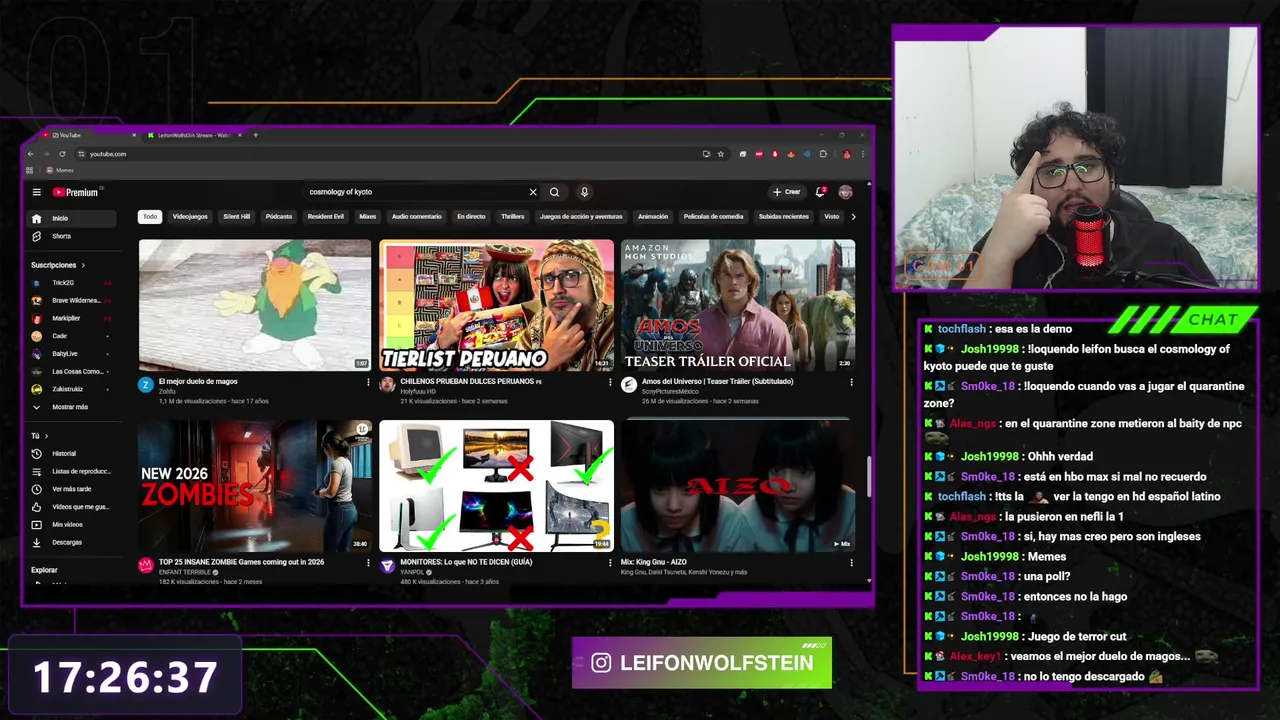The width and height of the screenshot is (1280, 720).
Task: Open a new browser tab with plus
Action: click(255, 134)
